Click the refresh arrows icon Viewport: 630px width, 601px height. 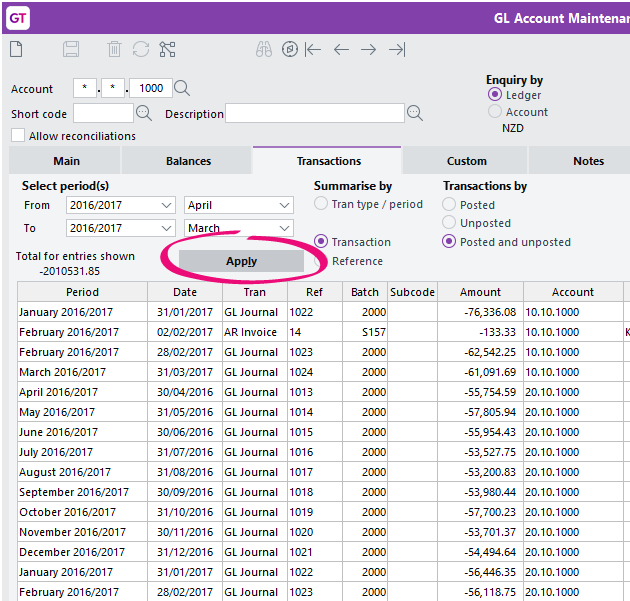pos(140,49)
